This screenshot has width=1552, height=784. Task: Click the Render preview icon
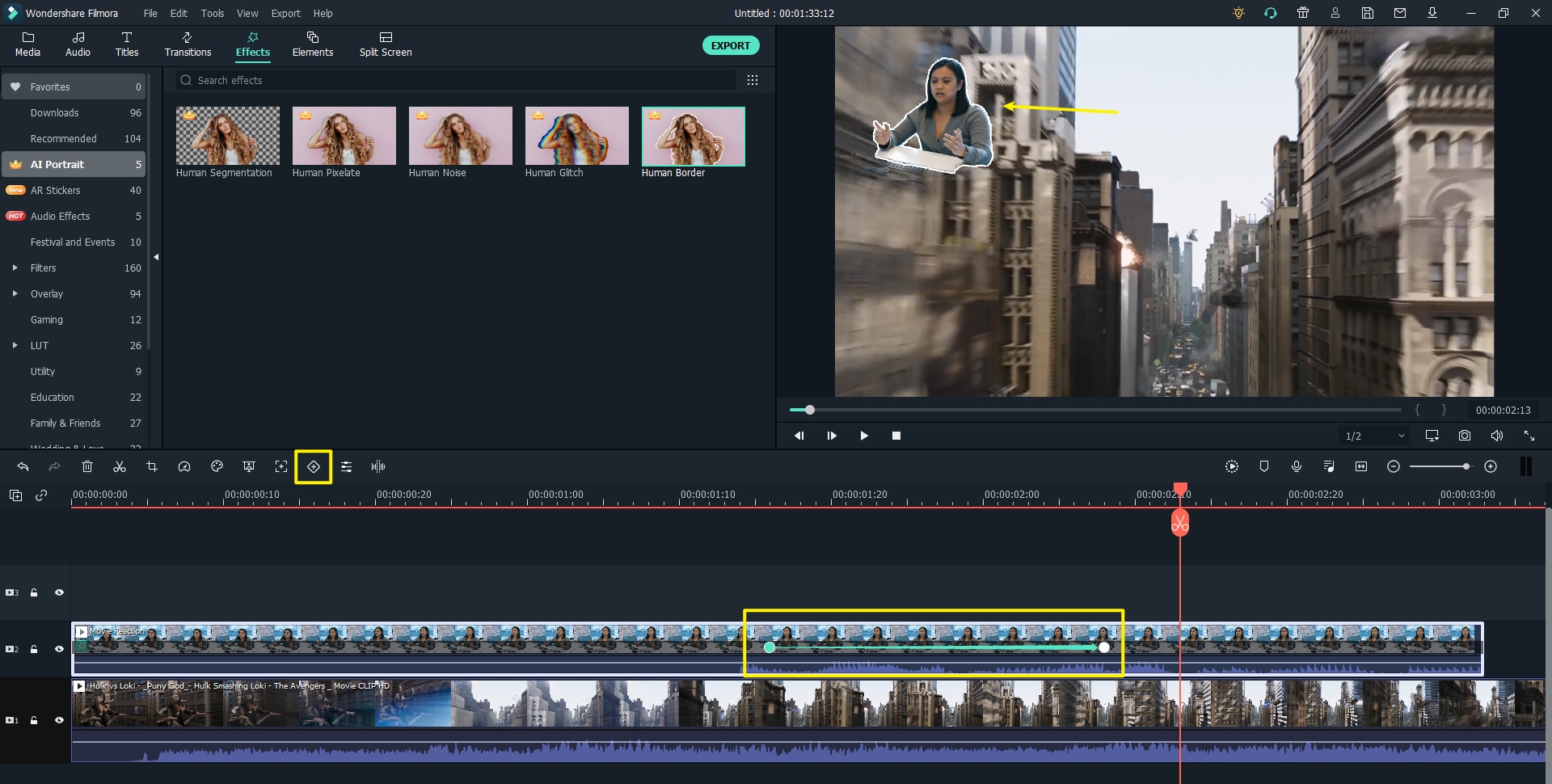(1232, 466)
